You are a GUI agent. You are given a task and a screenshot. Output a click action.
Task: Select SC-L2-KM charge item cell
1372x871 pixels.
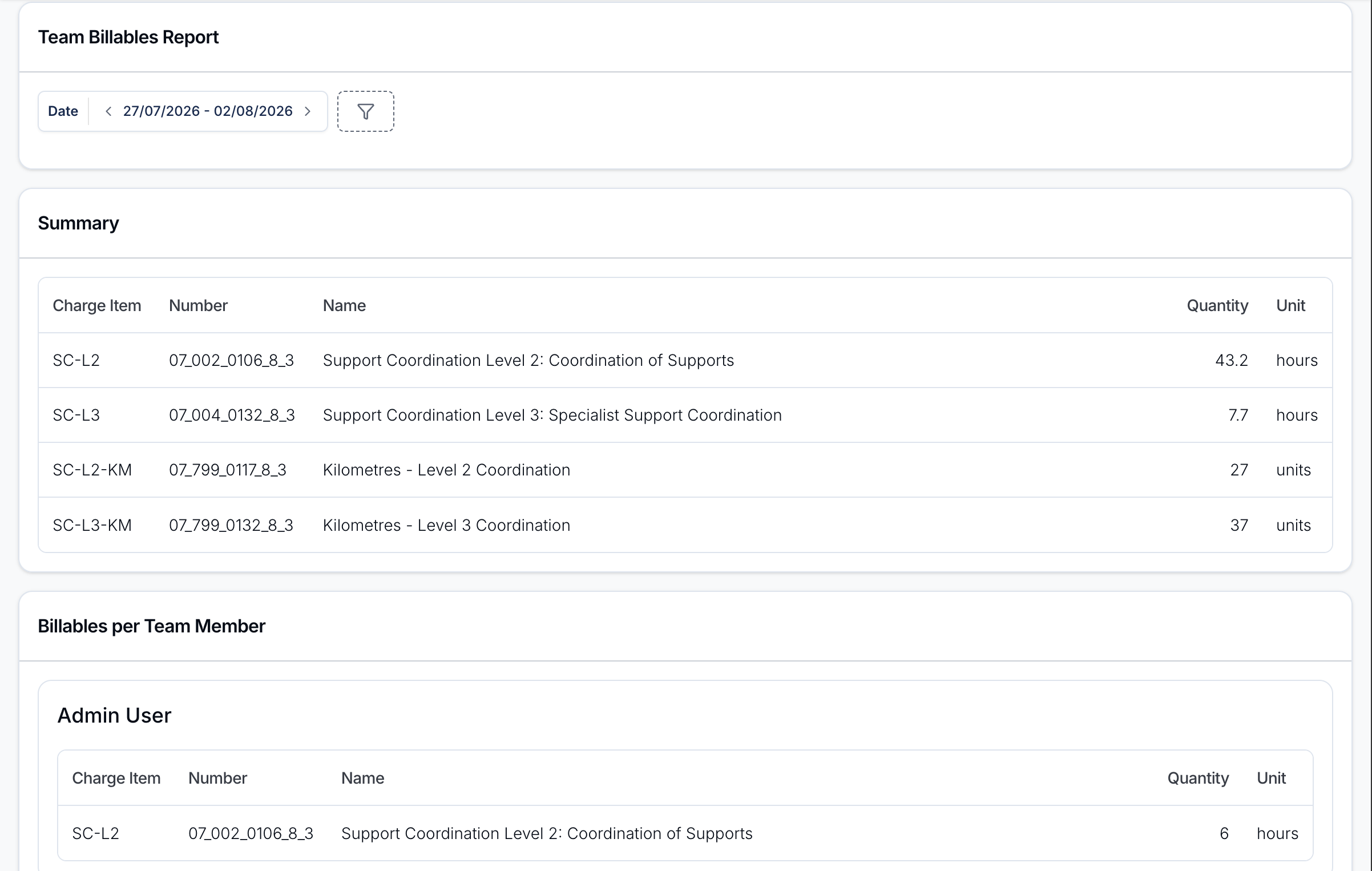(92, 470)
